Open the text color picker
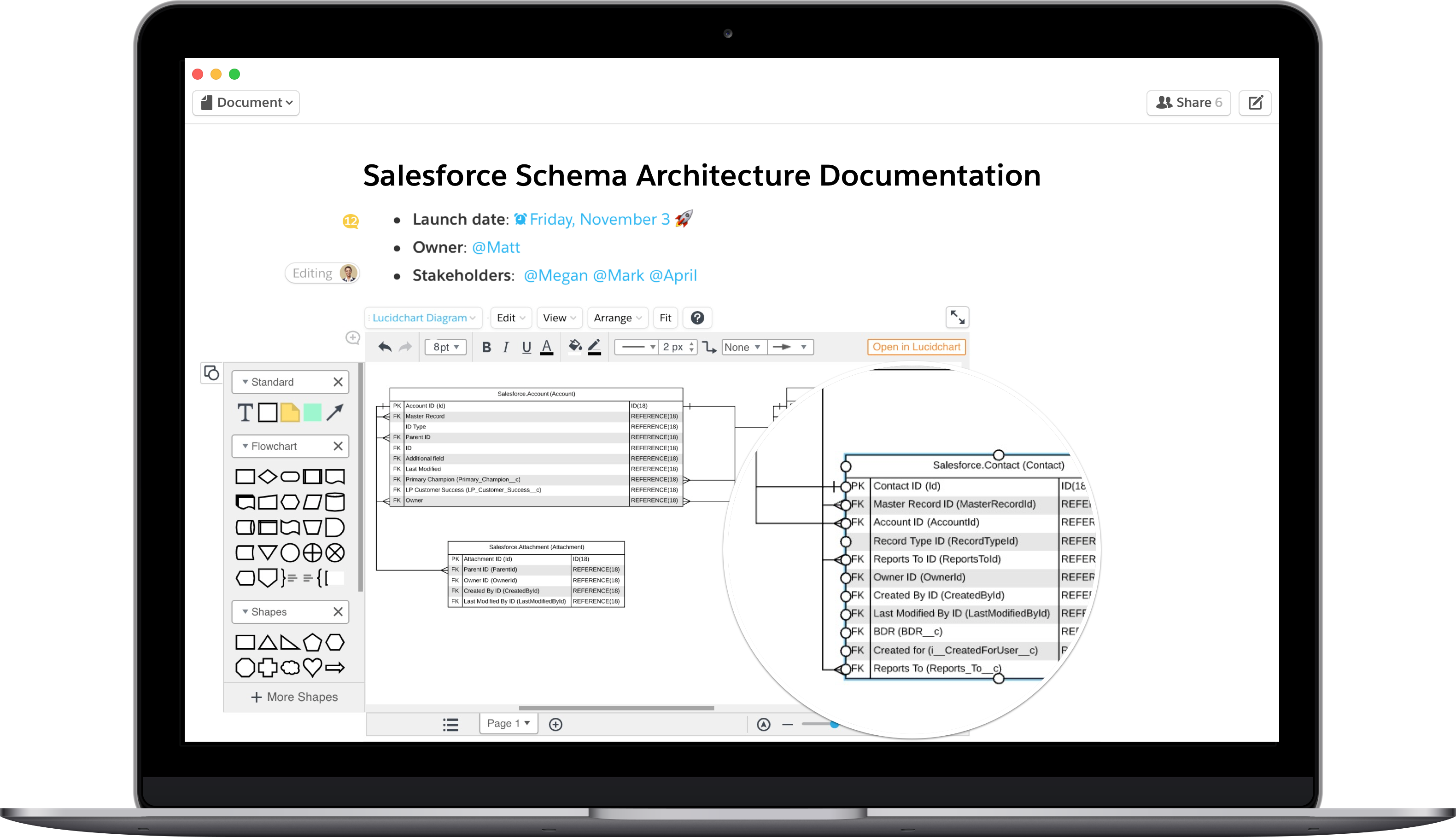Image resolution: width=1456 pixels, height=837 pixels. coord(547,347)
